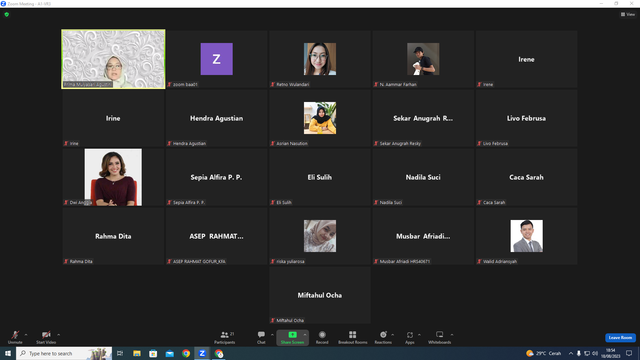
Task: Click the Zoom icon in taskbar
Action: coord(202,353)
